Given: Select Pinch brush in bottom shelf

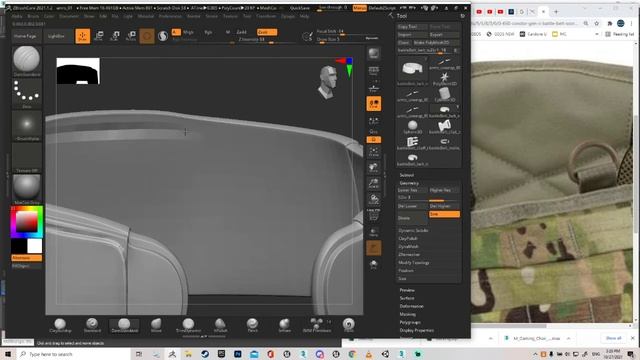Looking at the screenshot, I should (253, 325).
